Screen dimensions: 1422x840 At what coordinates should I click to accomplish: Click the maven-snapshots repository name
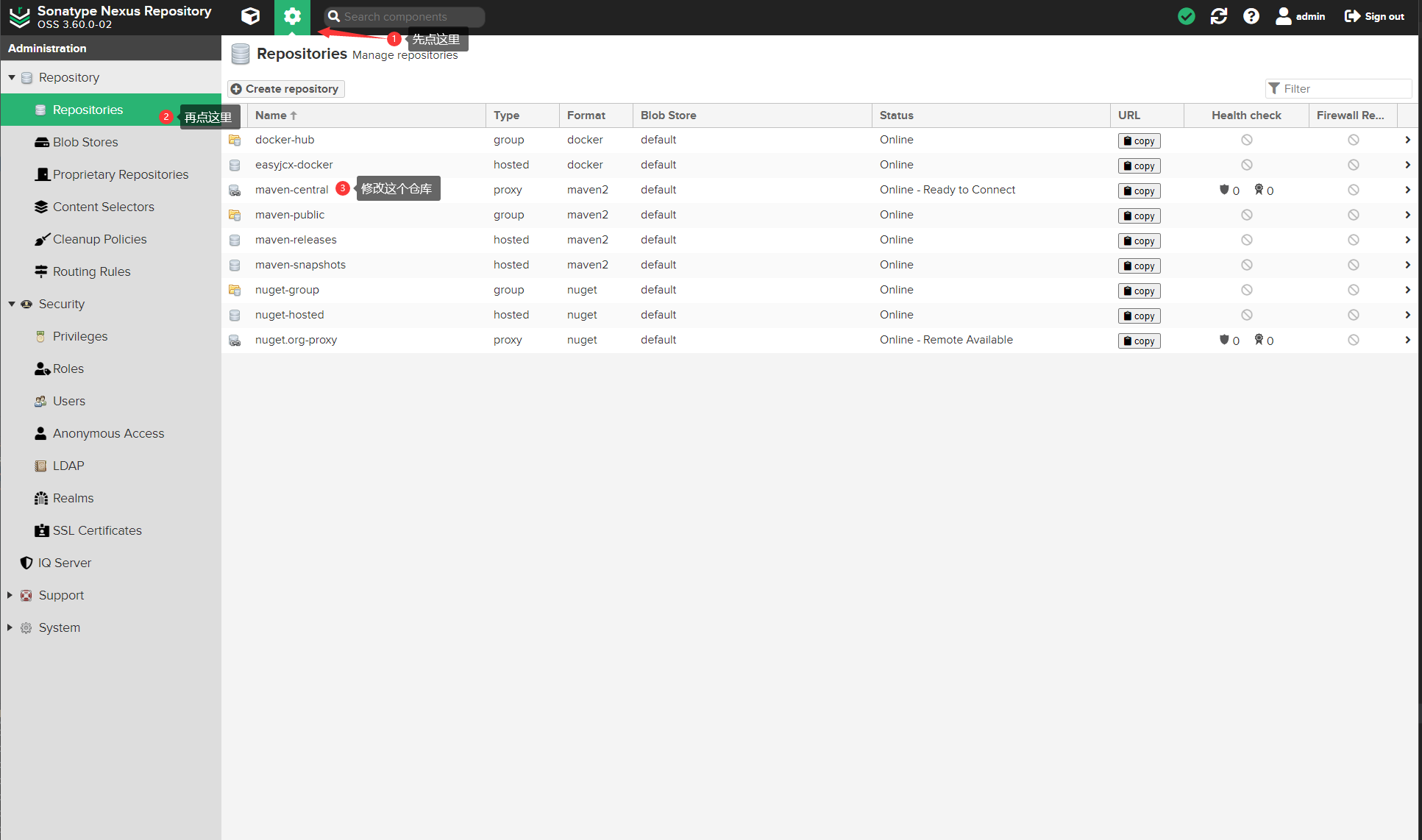pos(300,265)
